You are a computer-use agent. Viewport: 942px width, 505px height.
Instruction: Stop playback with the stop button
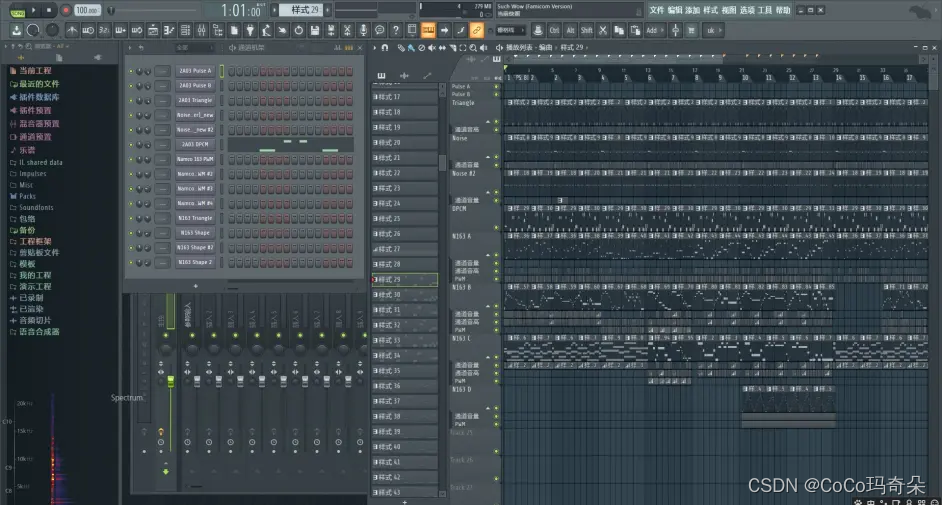click(49, 10)
